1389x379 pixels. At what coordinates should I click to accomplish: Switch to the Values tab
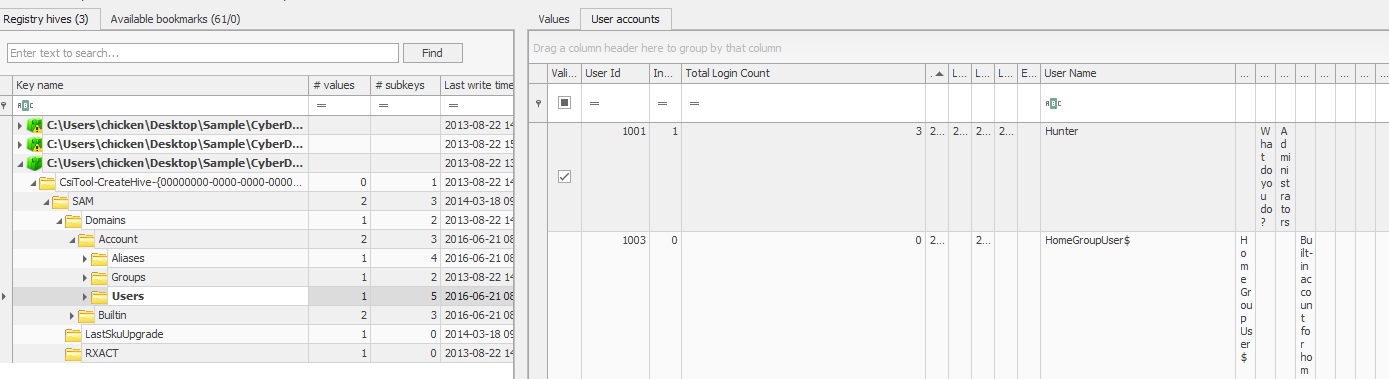(x=553, y=19)
